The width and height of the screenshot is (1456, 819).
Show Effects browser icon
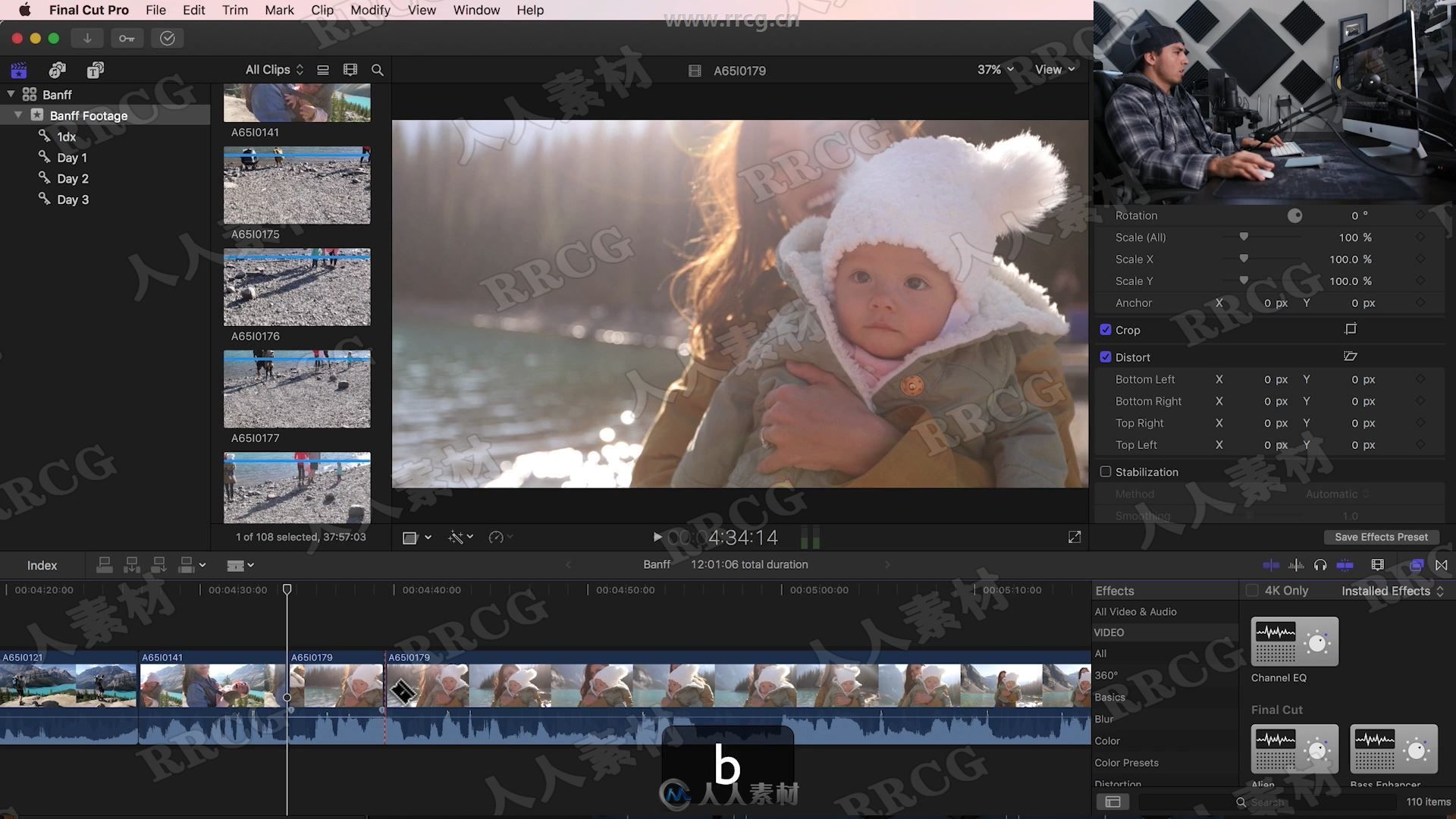coord(1416,565)
